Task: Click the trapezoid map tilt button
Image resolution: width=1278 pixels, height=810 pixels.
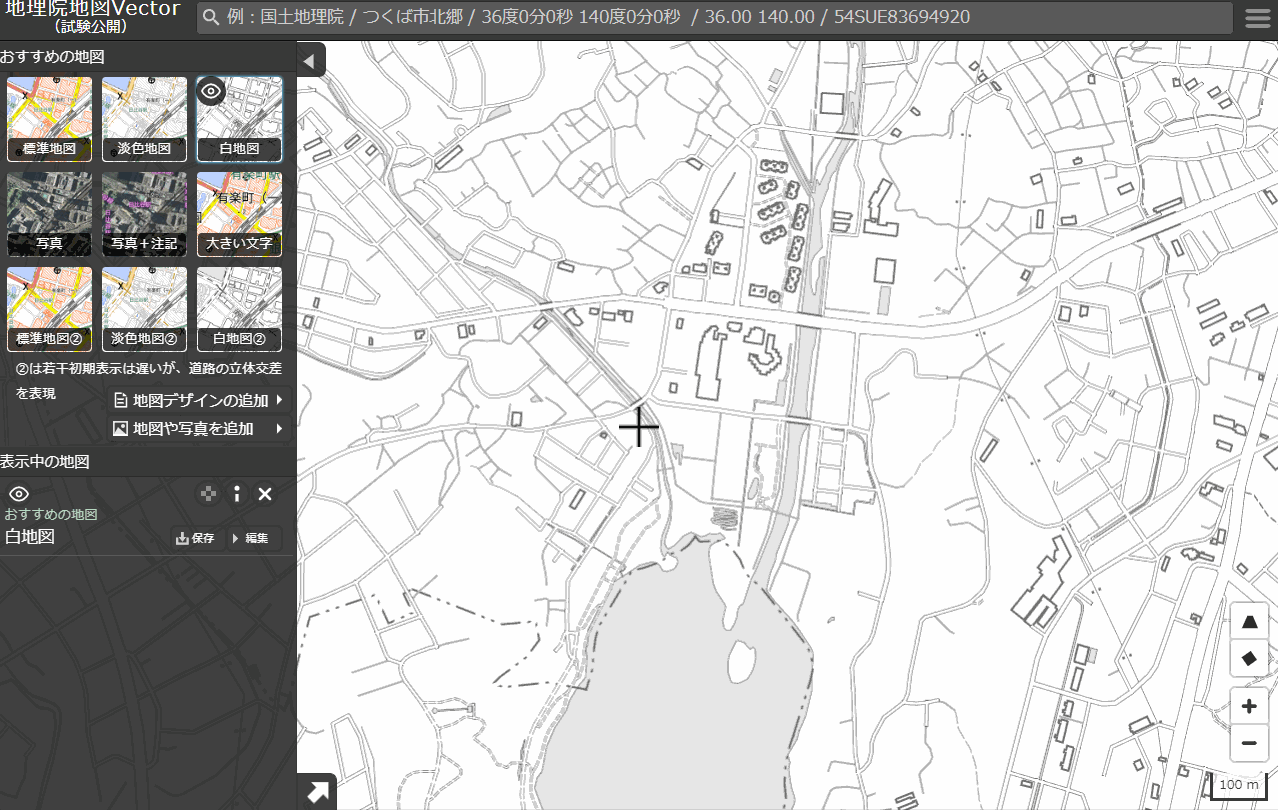Action: (x=1248, y=622)
